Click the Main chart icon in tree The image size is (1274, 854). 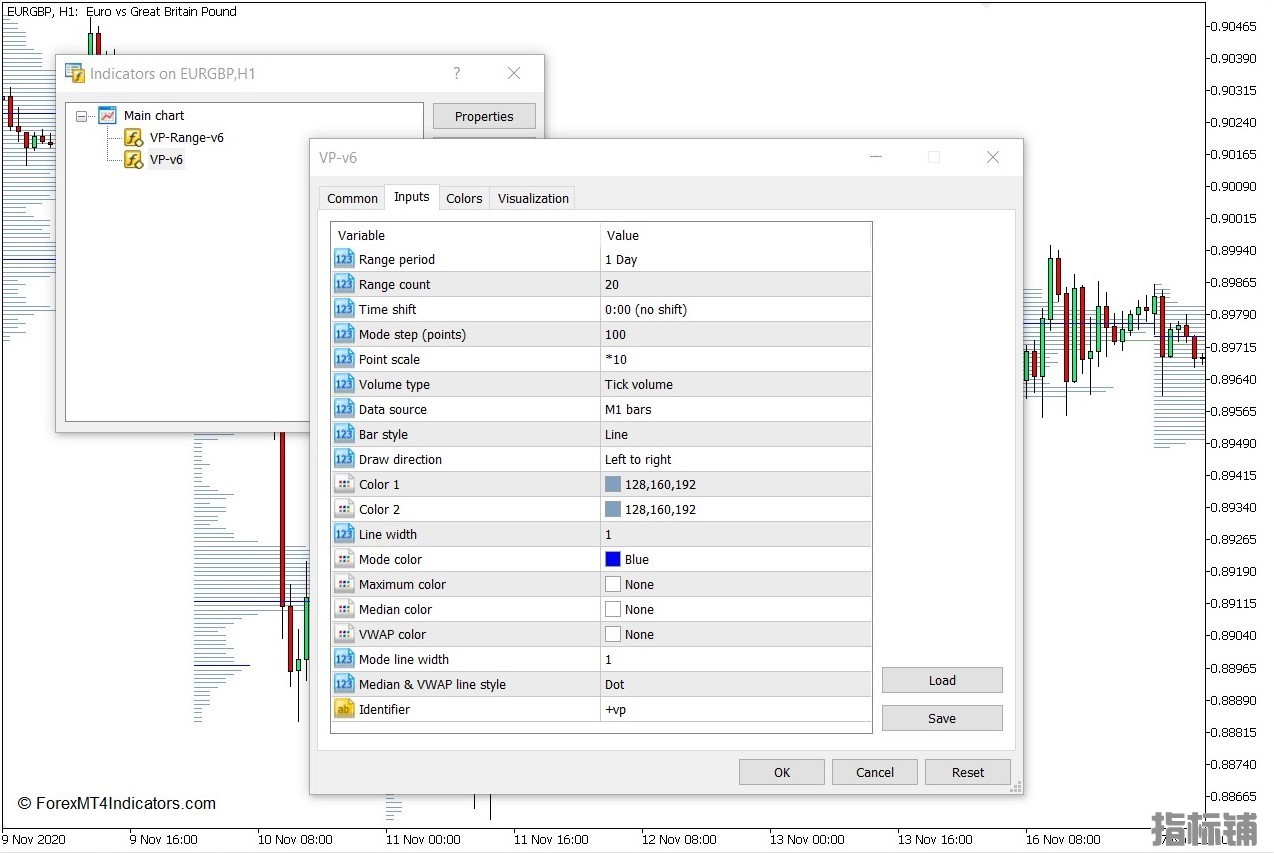tap(108, 115)
